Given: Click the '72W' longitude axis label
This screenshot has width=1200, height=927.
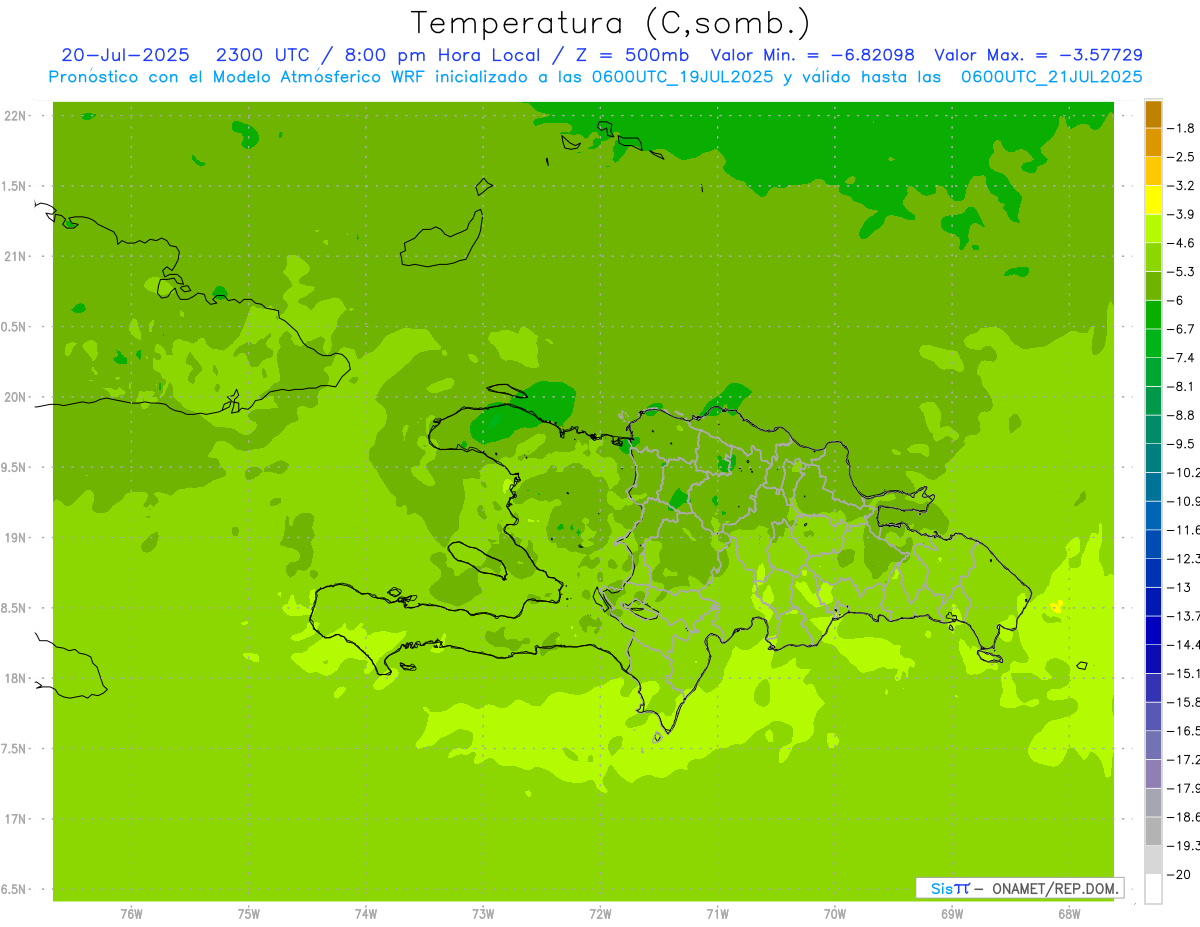Looking at the screenshot, I should 600,914.
